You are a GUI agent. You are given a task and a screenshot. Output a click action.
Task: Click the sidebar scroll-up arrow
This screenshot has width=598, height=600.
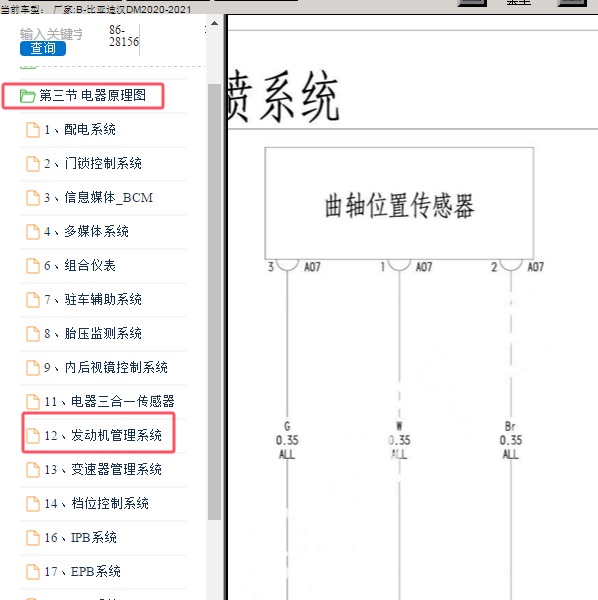tap(215, 23)
